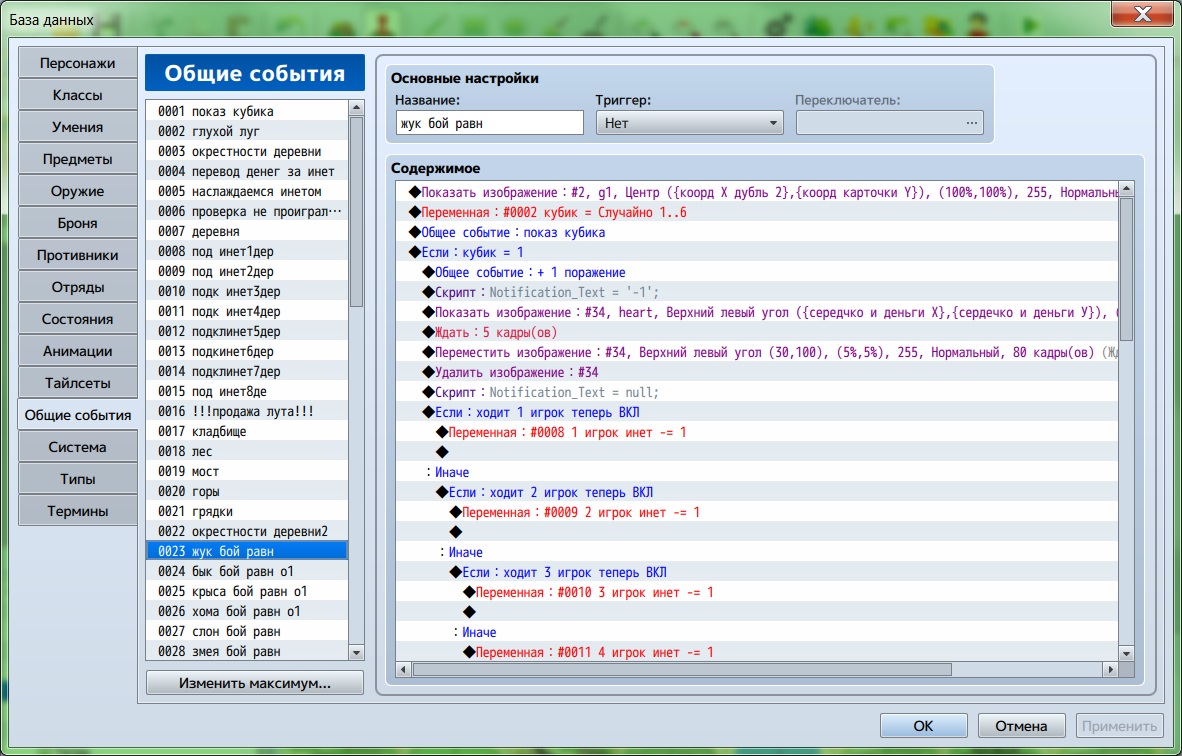The width and height of the screenshot is (1182, 756).
Task: Select event 0001 показ кубика
Action: pos(246,111)
